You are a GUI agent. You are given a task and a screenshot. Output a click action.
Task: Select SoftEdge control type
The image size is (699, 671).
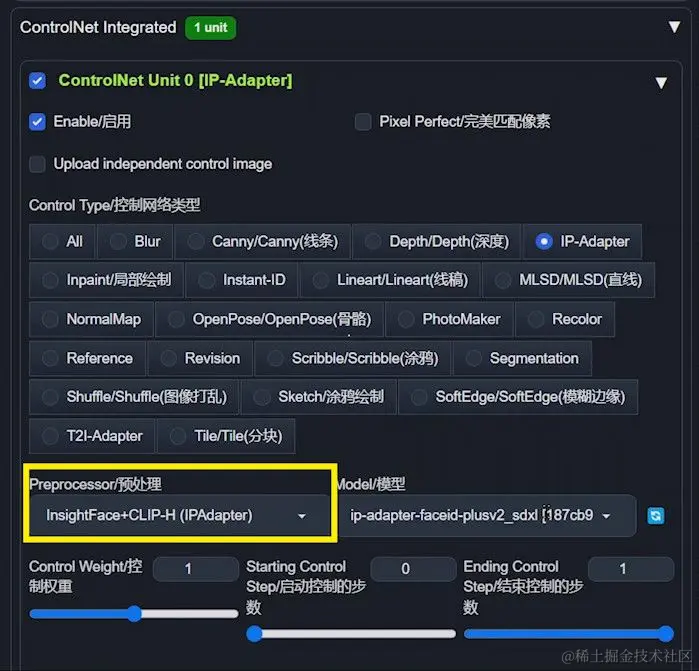(518, 397)
